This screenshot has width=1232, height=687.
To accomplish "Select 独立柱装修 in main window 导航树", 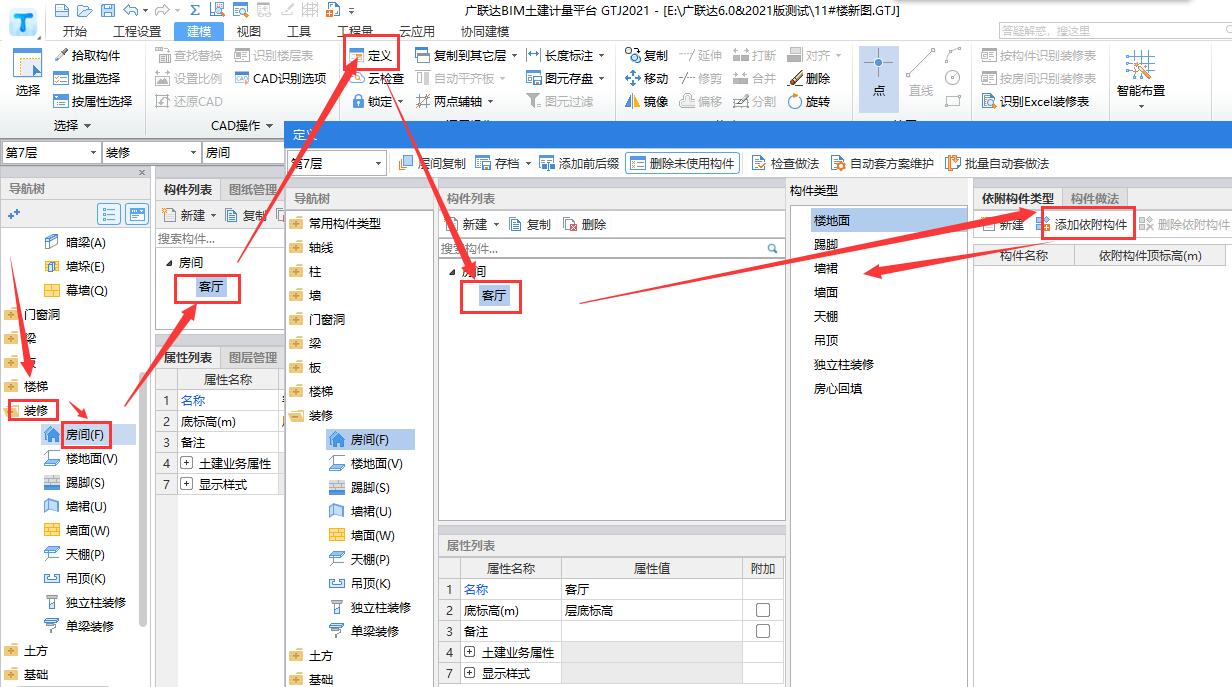I will (96, 602).
